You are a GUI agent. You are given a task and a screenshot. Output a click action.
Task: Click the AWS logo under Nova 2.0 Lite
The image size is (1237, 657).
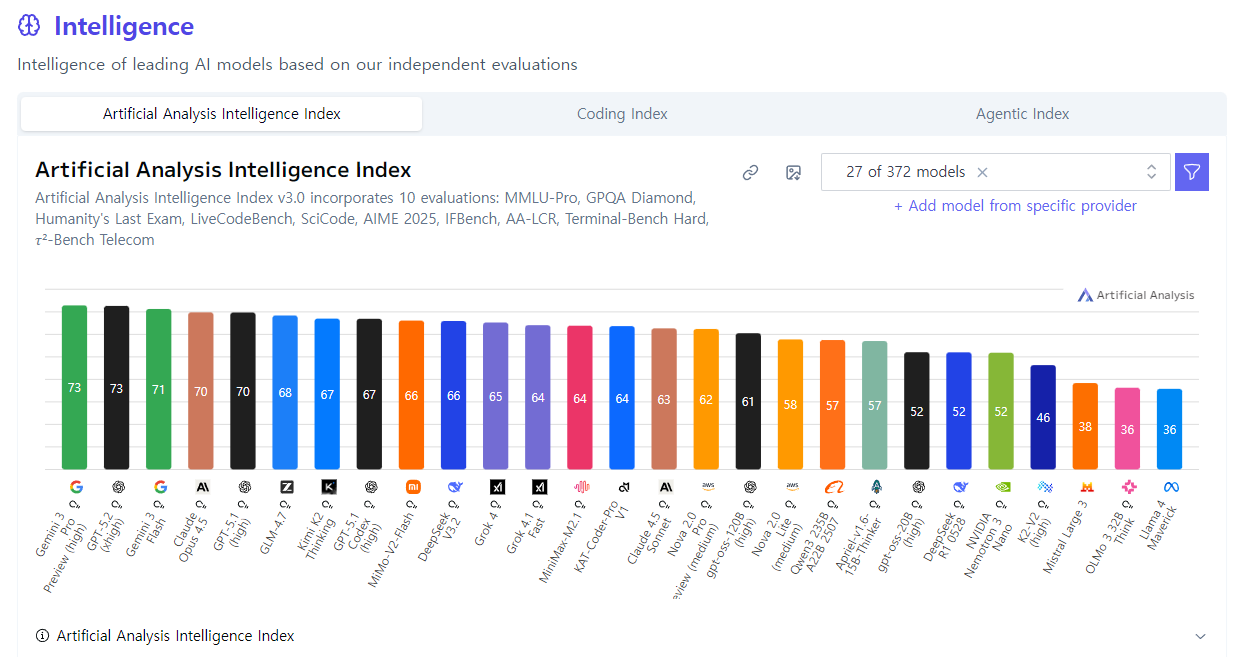point(791,487)
